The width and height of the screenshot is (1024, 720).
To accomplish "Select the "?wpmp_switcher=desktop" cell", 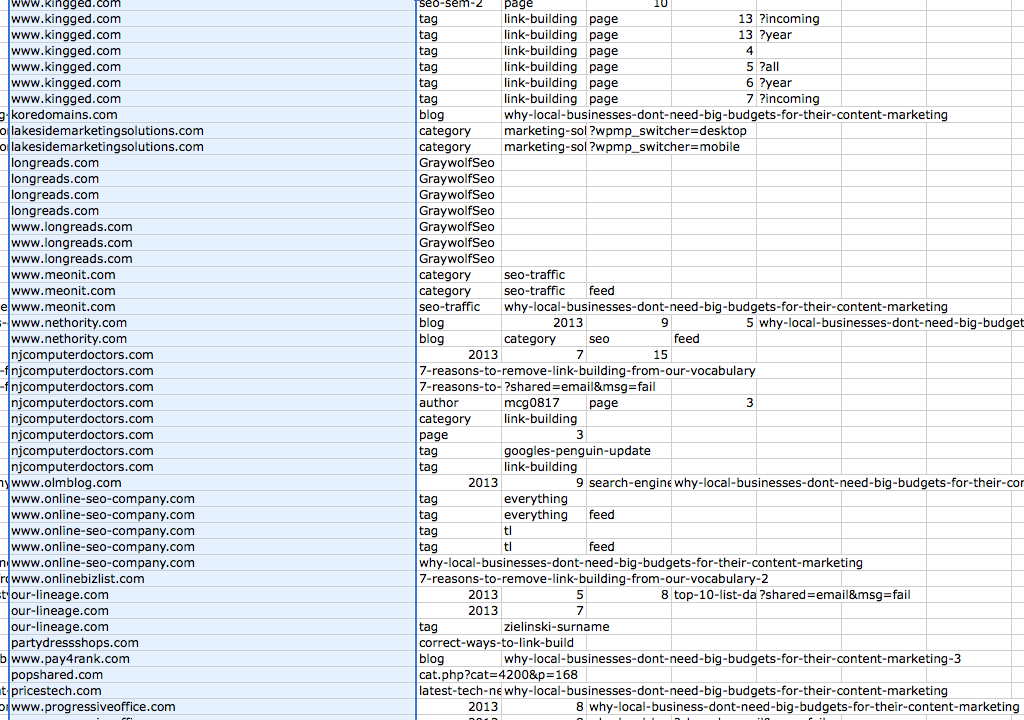I will pos(667,131).
